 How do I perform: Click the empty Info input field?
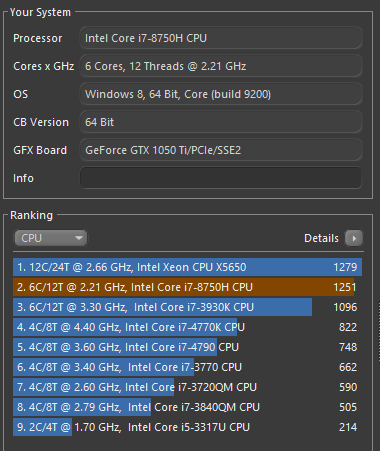point(221,178)
